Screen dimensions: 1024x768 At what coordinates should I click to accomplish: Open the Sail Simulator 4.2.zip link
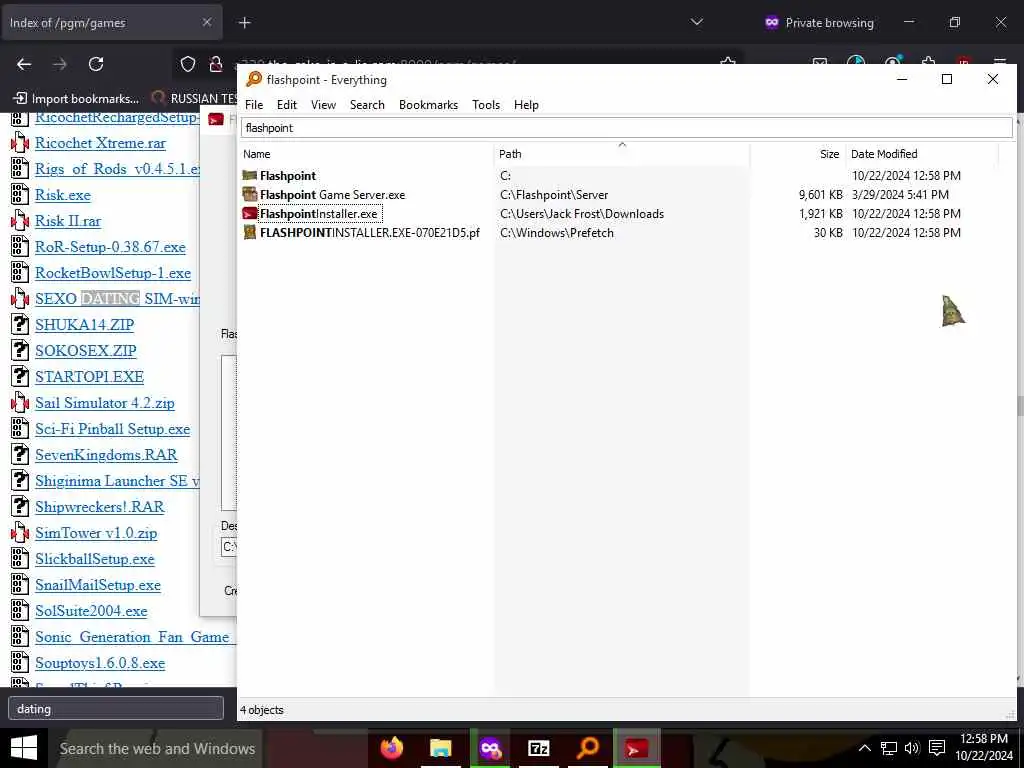tap(105, 403)
